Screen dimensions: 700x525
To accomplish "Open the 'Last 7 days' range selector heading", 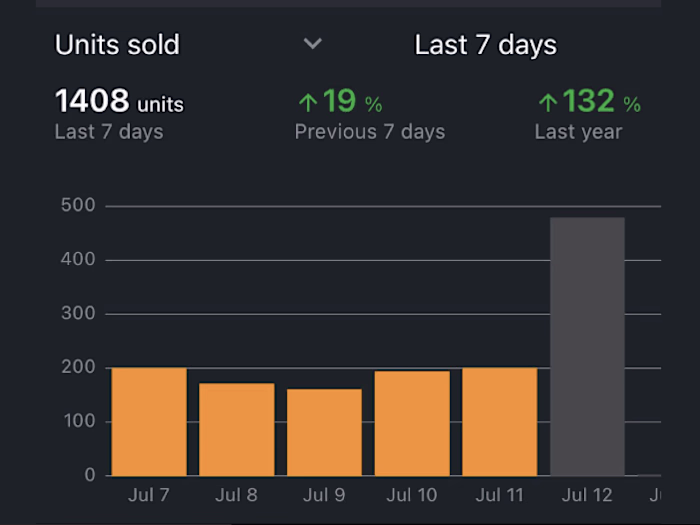I will [485, 45].
